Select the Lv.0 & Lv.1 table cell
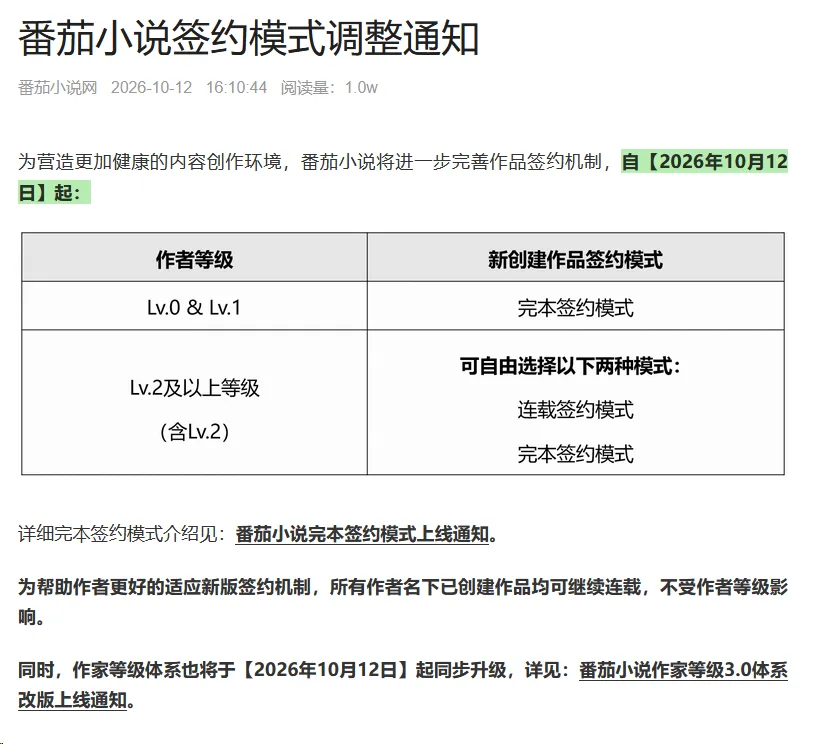Screen dimensions: 814x744 pyautogui.click(x=194, y=307)
